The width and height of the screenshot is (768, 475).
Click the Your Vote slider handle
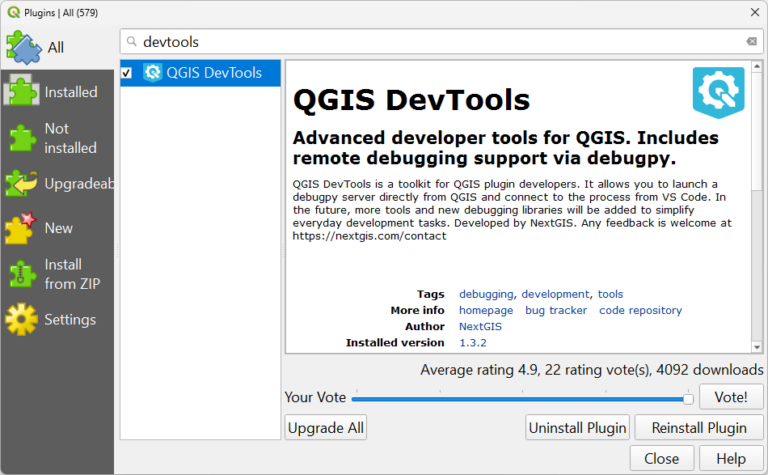click(688, 399)
